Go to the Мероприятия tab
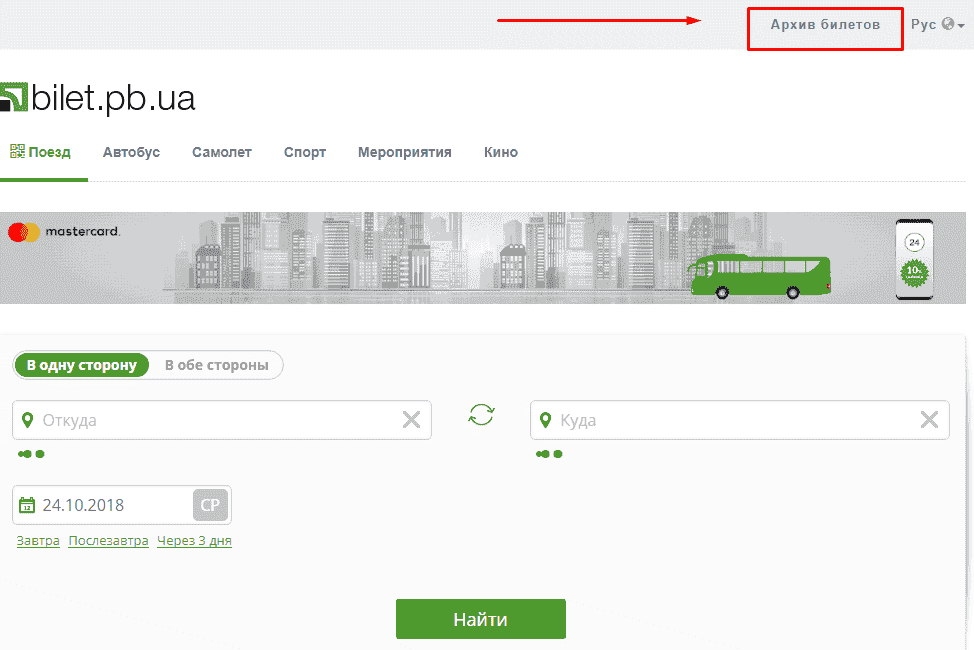974x650 pixels. pos(404,152)
